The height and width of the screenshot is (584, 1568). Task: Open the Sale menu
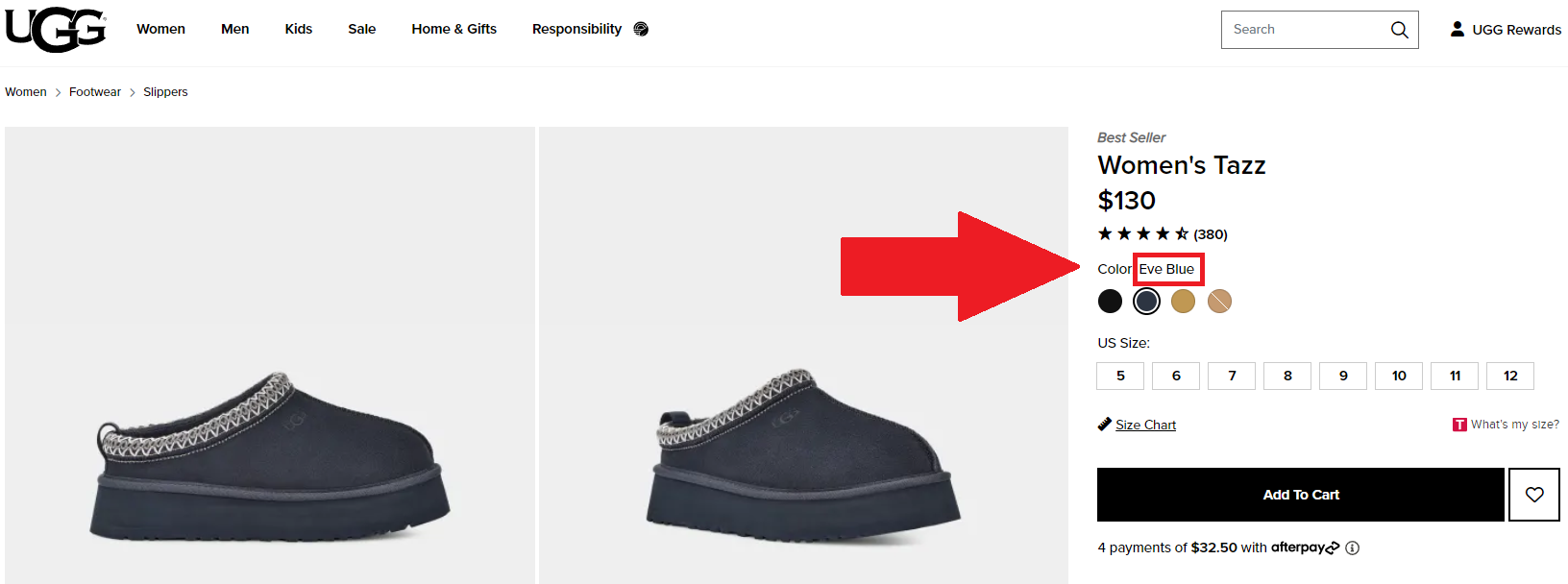pyautogui.click(x=361, y=29)
